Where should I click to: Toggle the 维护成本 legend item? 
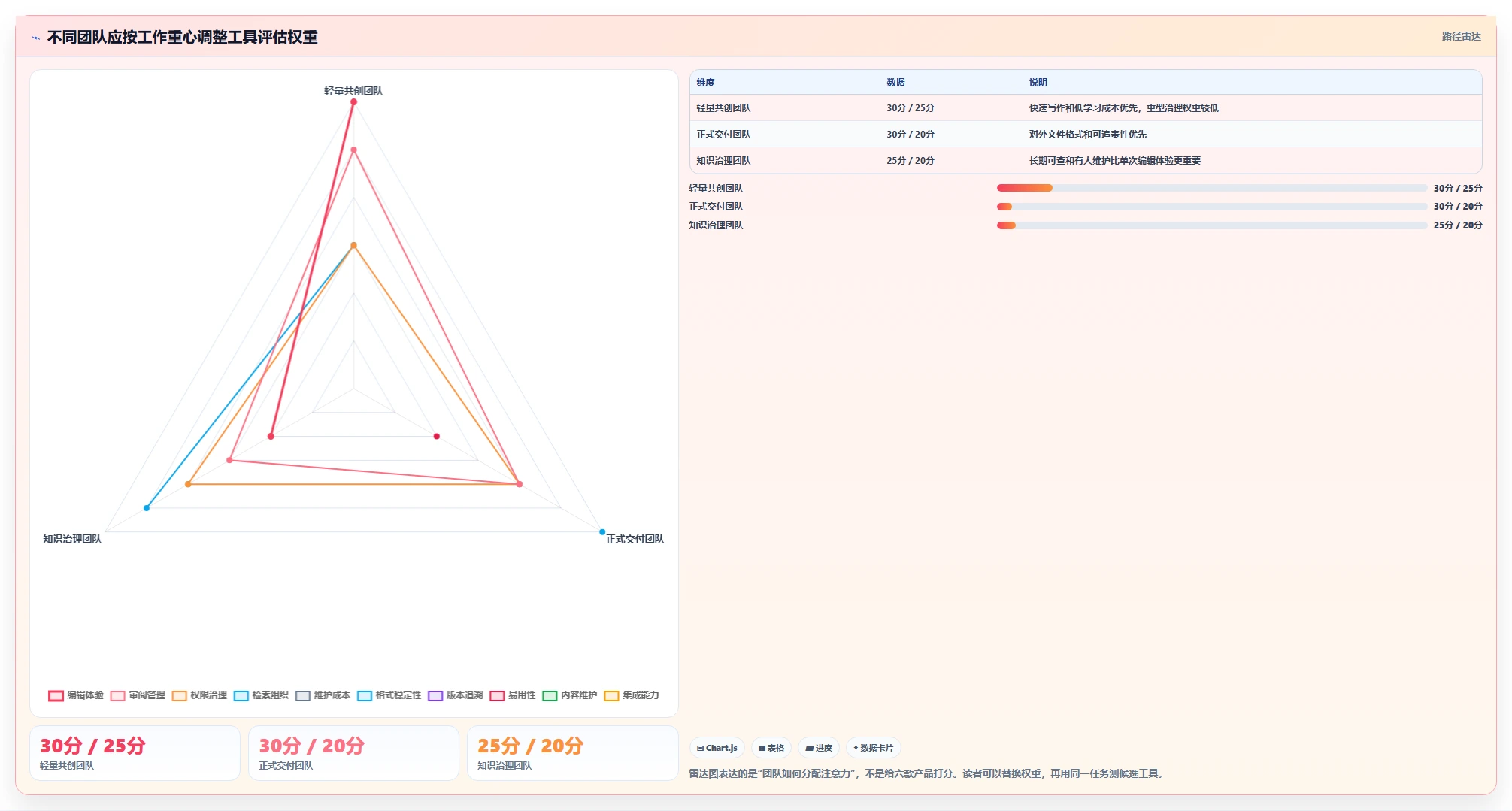[x=323, y=695]
